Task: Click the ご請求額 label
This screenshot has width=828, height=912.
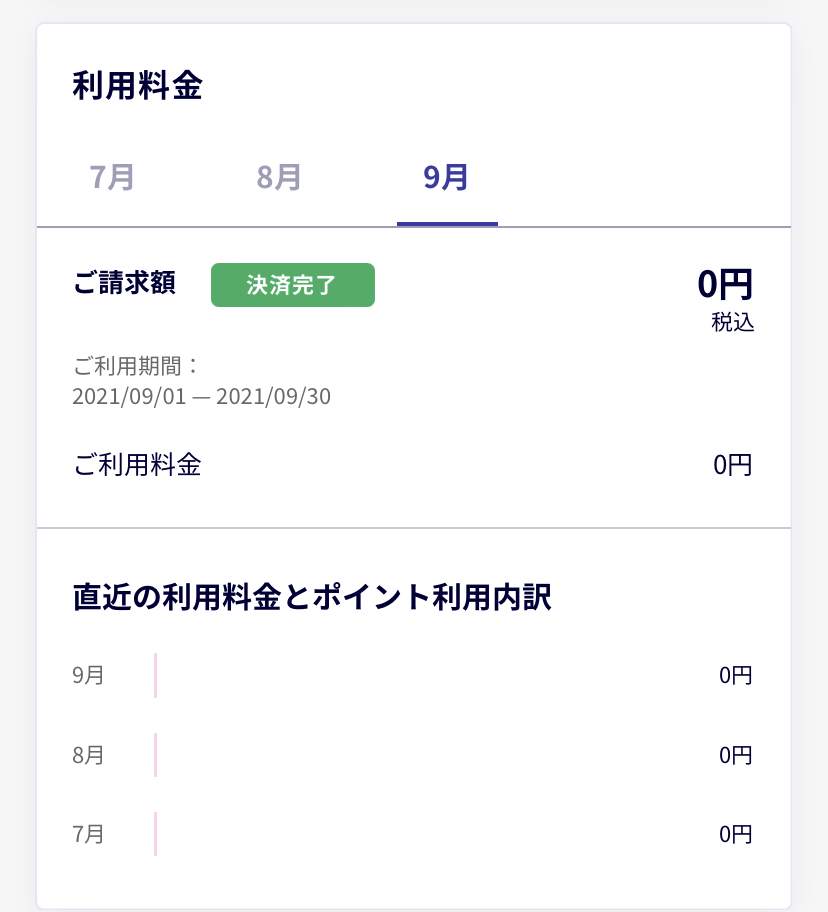Action: 124,284
